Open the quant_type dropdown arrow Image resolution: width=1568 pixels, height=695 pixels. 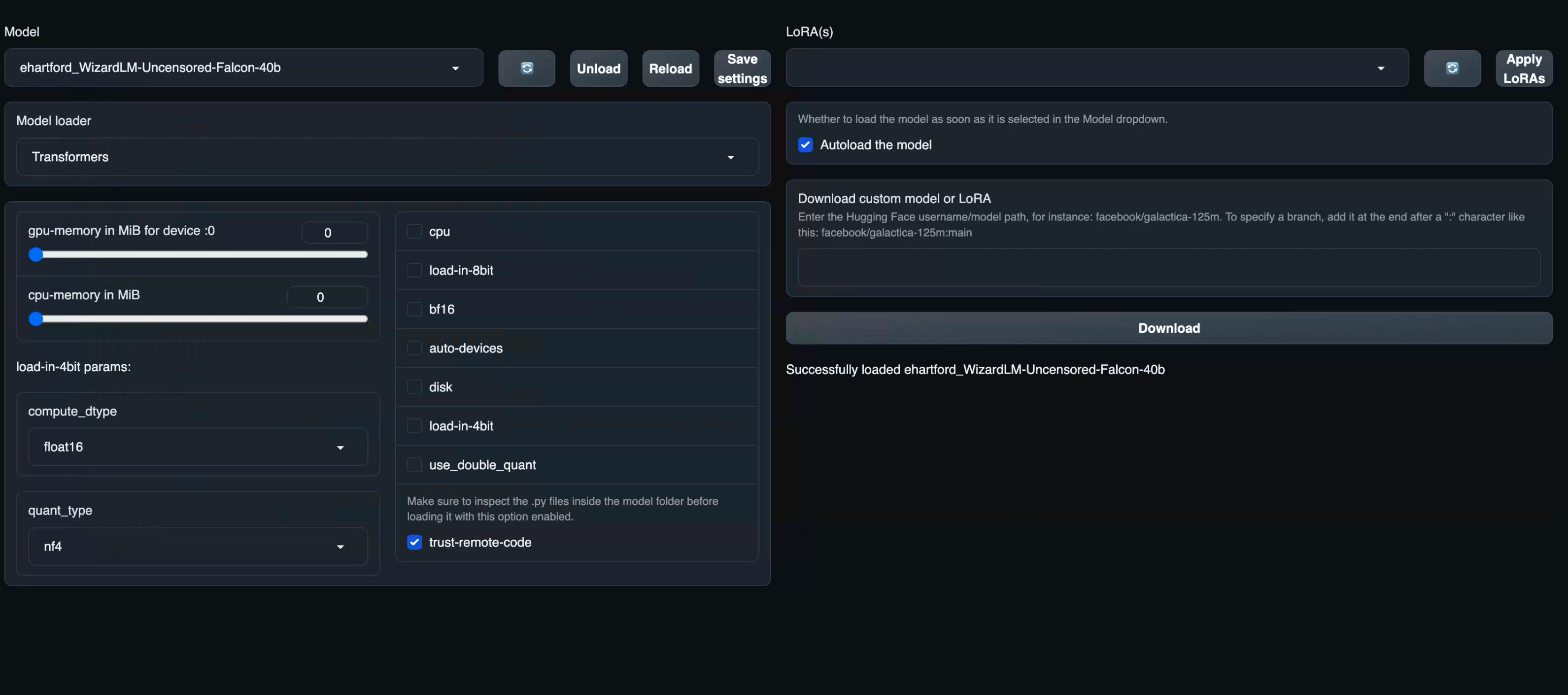341,546
